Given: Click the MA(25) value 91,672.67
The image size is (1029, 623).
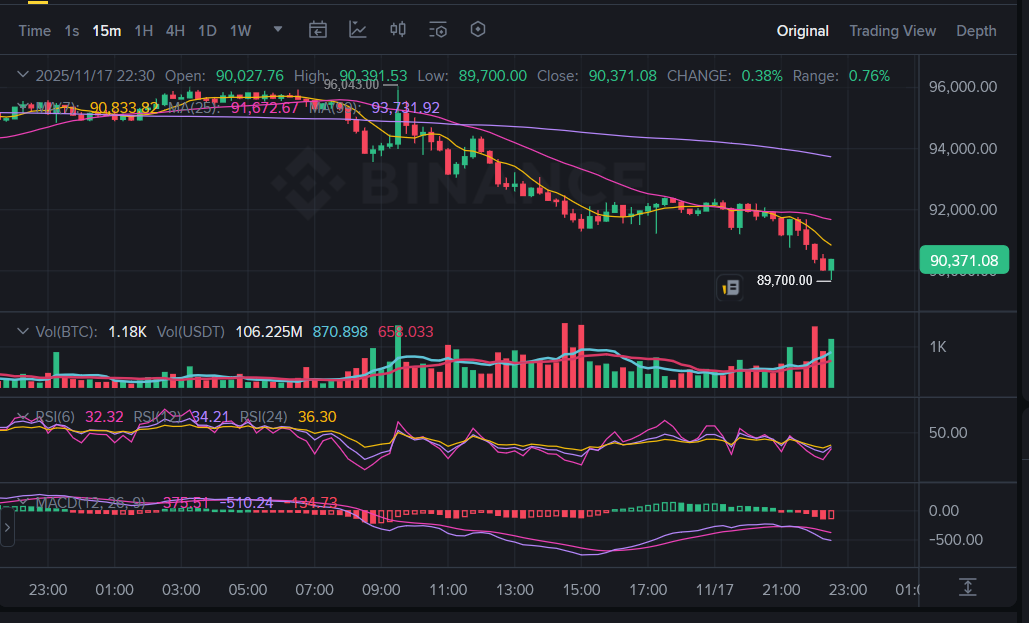Looking at the screenshot, I should (265, 108).
